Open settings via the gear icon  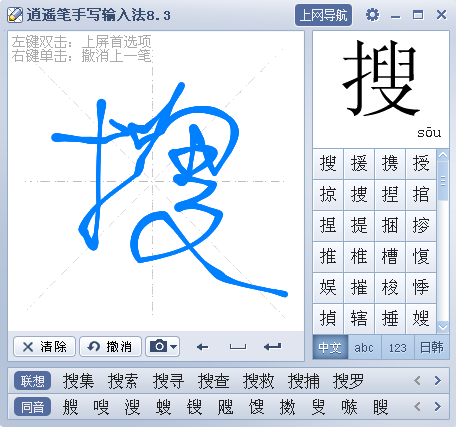372,15
